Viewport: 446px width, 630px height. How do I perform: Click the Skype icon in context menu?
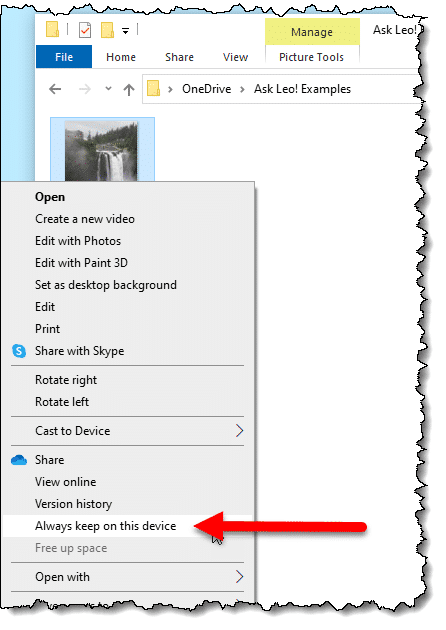[19, 351]
